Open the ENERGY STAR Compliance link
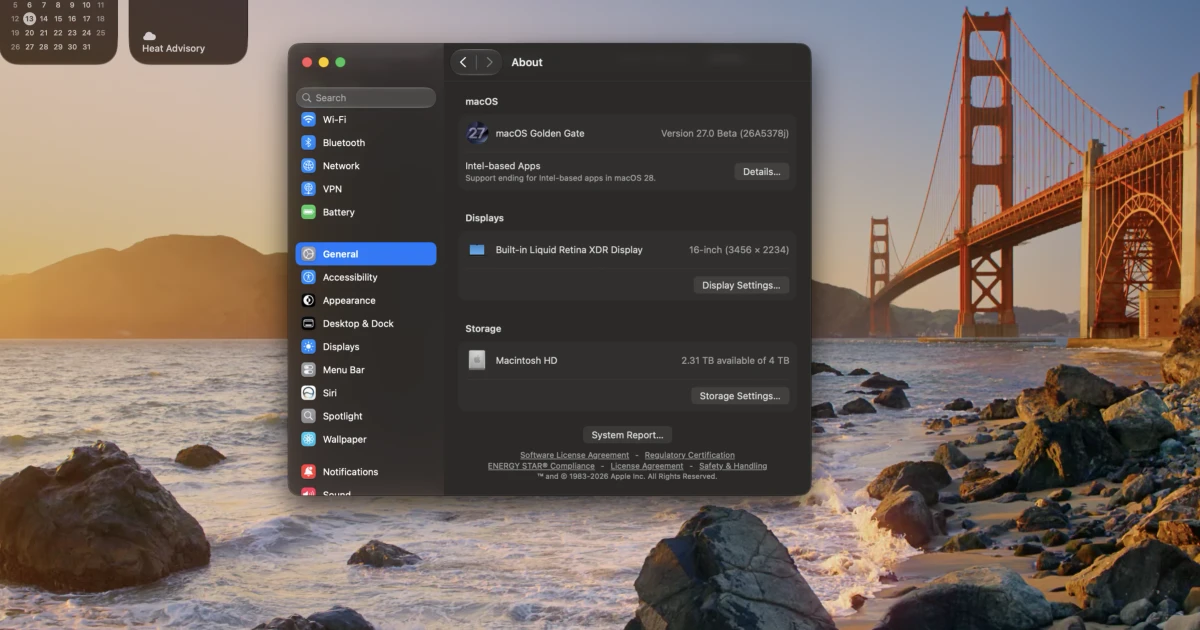Viewport: 1200px width, 630px height. (541, 466)
